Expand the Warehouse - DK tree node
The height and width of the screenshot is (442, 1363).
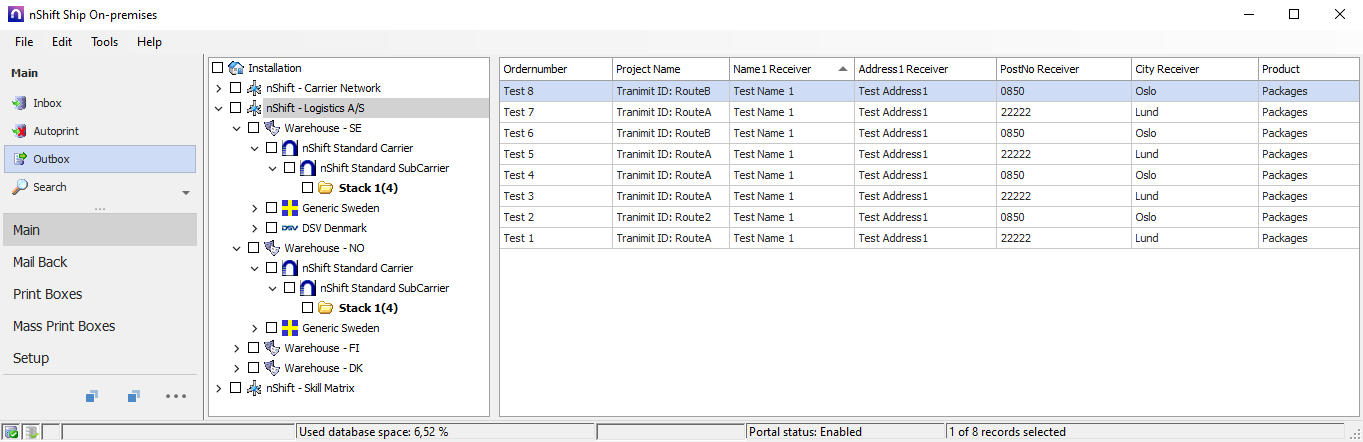click(x=237, y=368)
